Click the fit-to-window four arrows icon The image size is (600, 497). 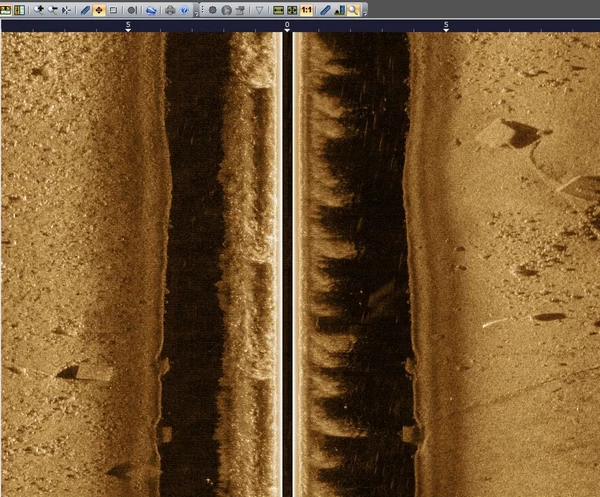point(292,10)
